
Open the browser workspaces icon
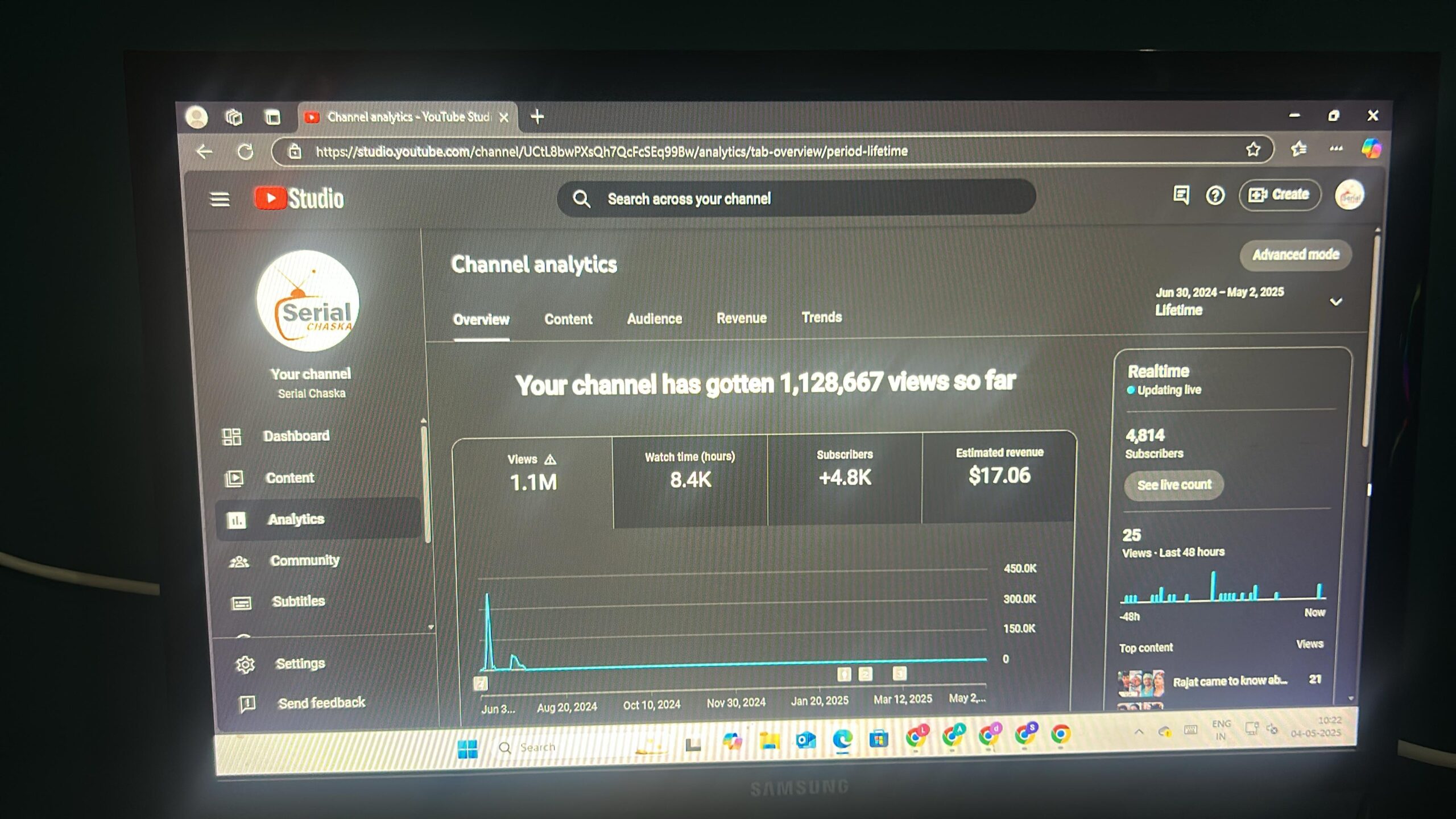coord(234,118)
